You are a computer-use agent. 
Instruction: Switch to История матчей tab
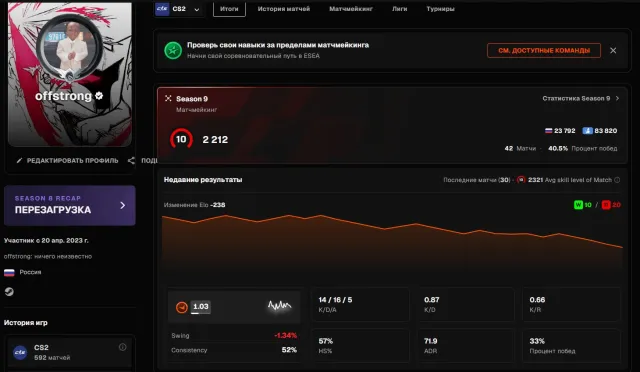(x=284, y=9)
